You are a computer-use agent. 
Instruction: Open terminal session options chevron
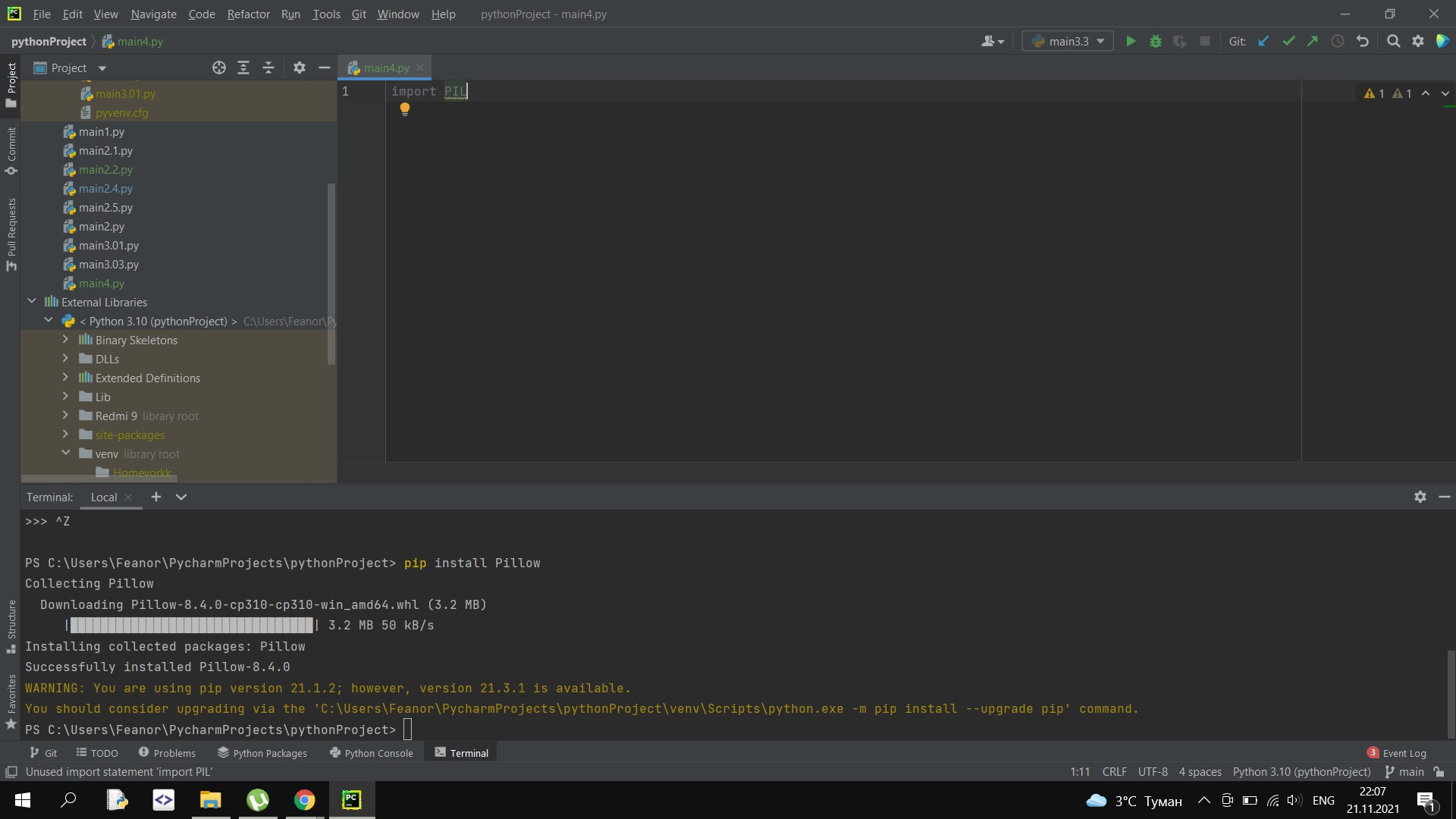click(181, 497)
